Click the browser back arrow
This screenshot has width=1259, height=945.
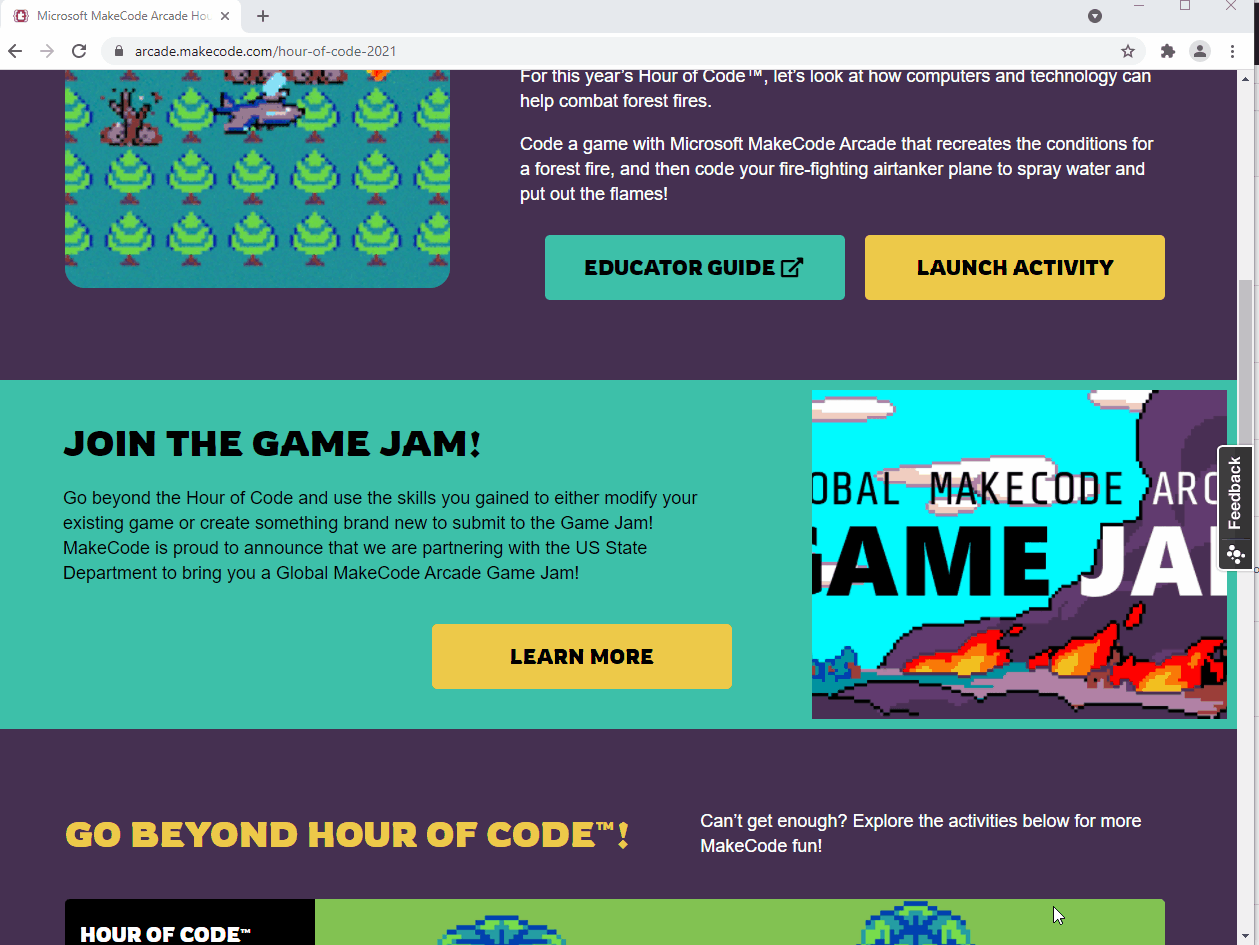(x=15, y=51)
